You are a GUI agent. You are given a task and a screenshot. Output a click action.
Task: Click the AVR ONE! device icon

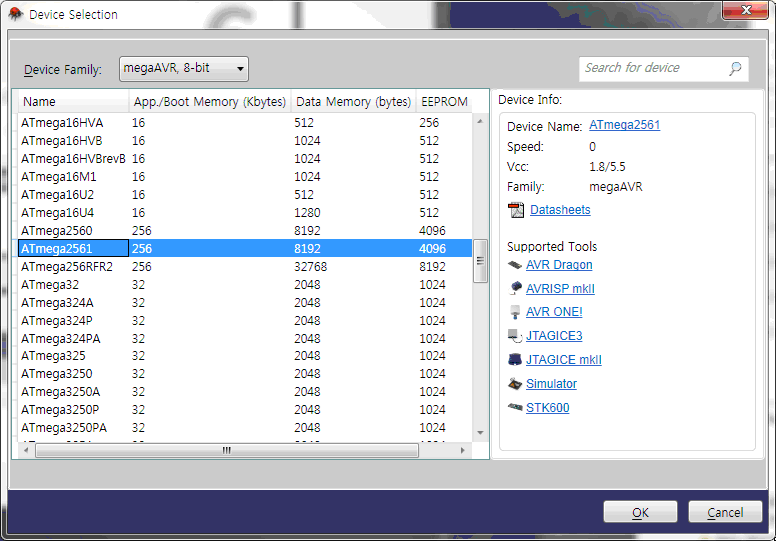(515, 312)
